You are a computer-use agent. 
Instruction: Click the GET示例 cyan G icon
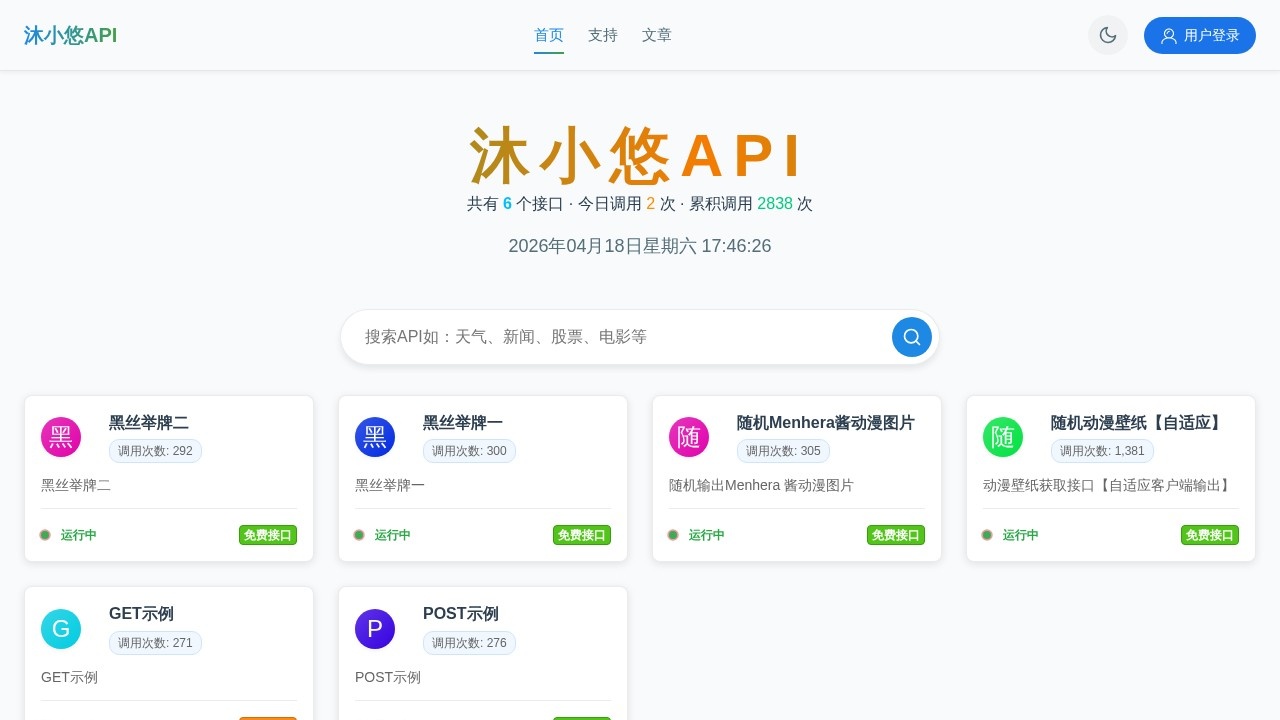pos(60,629)
